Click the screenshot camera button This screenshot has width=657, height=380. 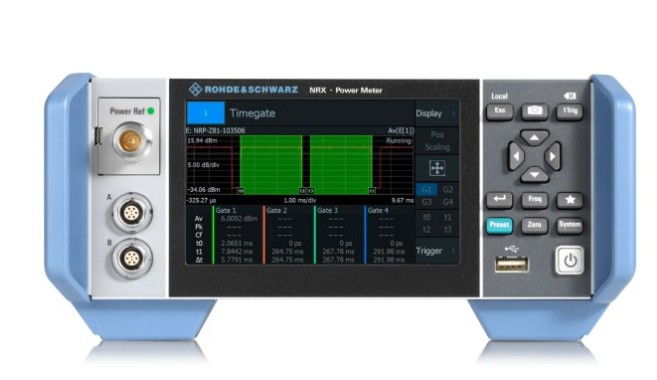coord(534,111)
